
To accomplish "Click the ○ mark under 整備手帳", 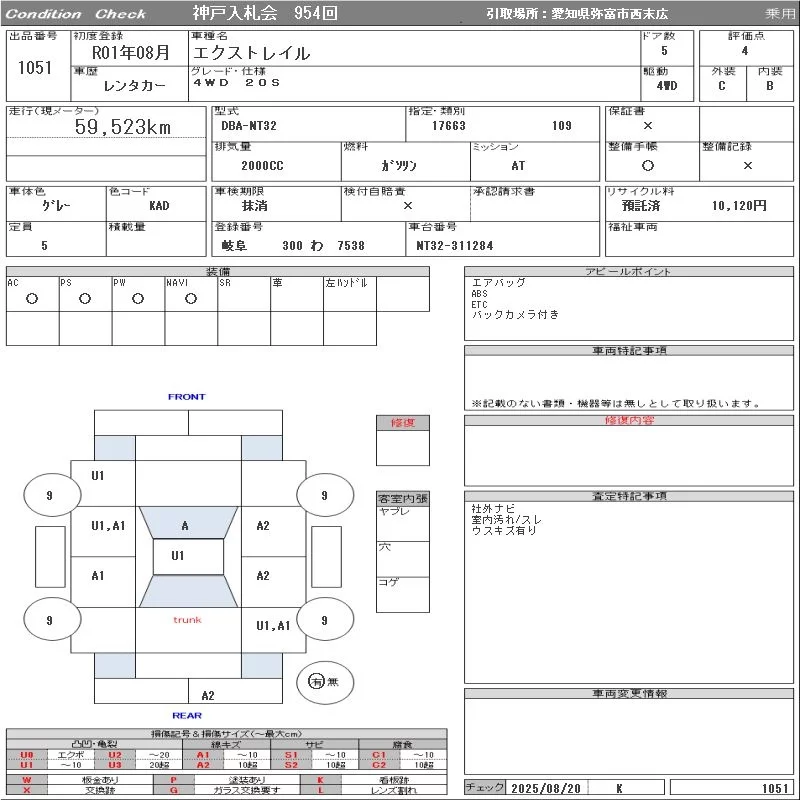I will 647,165.
